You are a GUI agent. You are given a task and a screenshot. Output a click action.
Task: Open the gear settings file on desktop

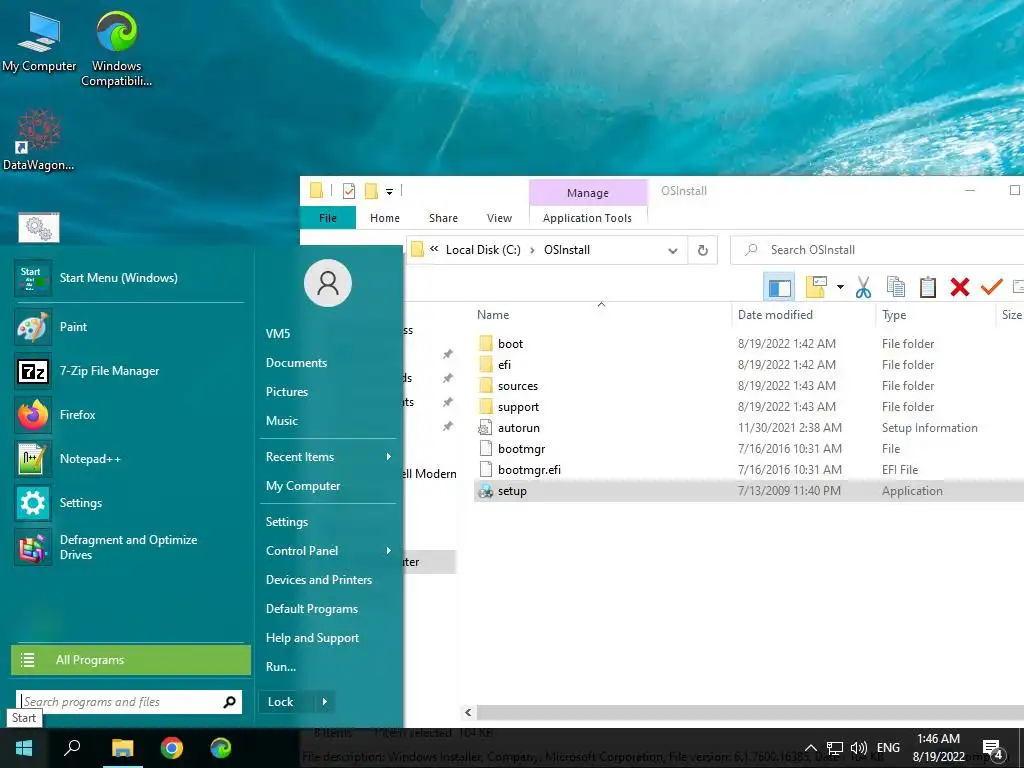(x=39, y=227)
